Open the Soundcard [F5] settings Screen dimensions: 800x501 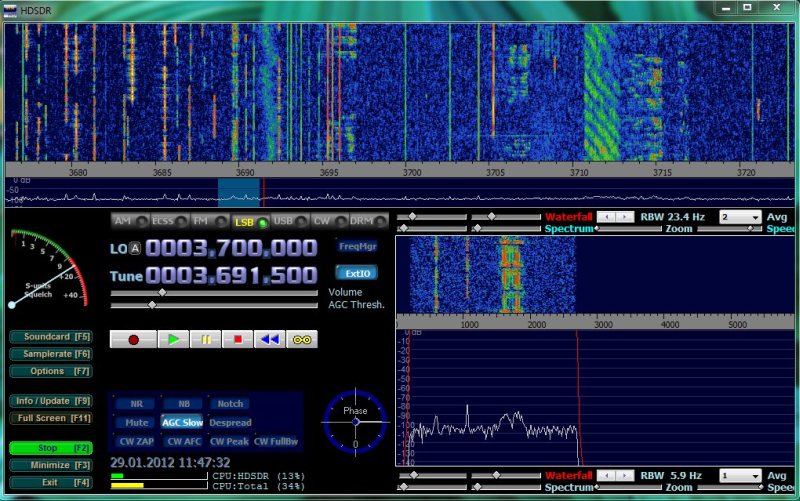tap(51, 337)
